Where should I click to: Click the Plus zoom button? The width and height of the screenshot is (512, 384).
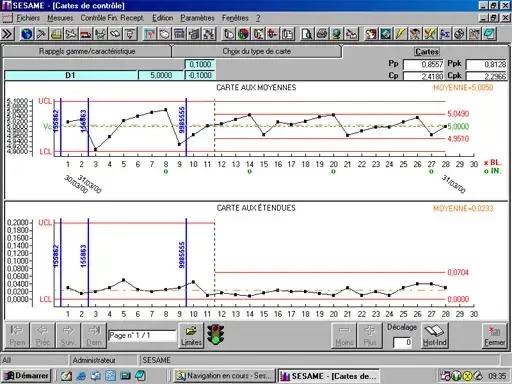(x=370, y=335)
